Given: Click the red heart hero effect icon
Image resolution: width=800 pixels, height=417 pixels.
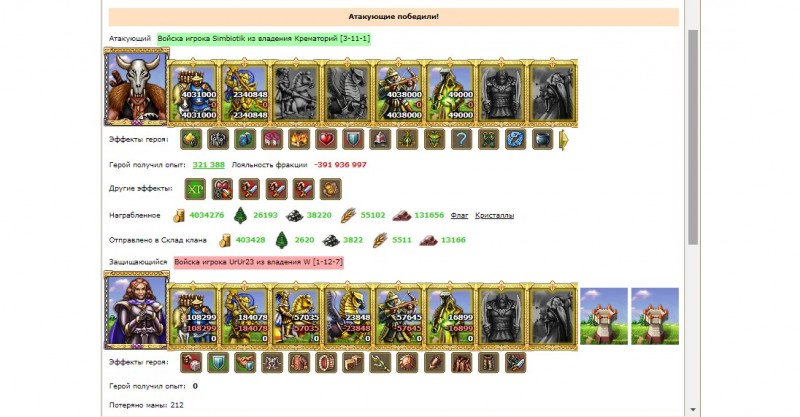Looking at the screenshot, I should 326,139.
